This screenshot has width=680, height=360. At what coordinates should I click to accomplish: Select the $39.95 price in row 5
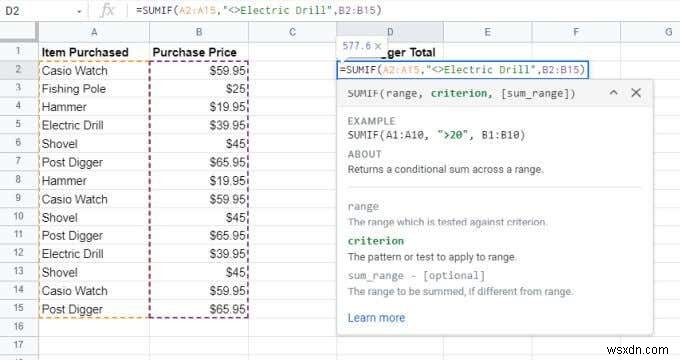click(x=199, y=125)
